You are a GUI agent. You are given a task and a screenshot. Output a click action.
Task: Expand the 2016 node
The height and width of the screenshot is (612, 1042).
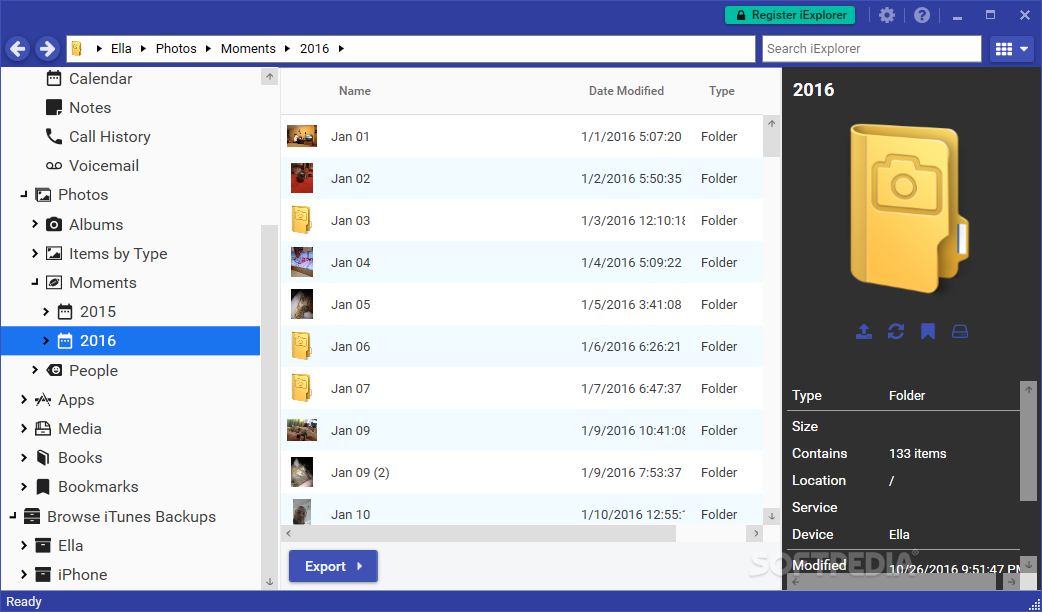click(x=46, y=340)
